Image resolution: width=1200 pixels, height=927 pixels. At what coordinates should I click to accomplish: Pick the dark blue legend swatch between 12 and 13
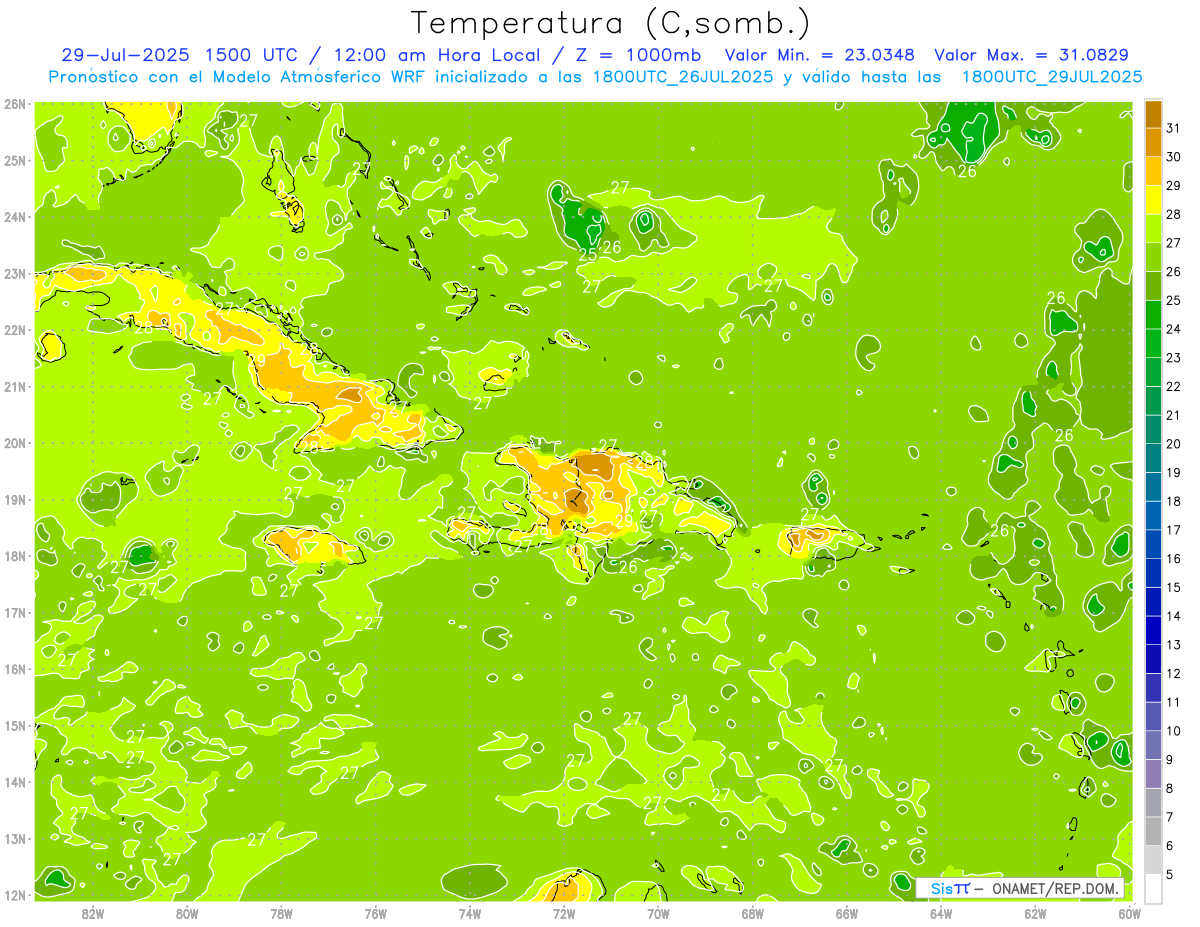point(1154,660)
